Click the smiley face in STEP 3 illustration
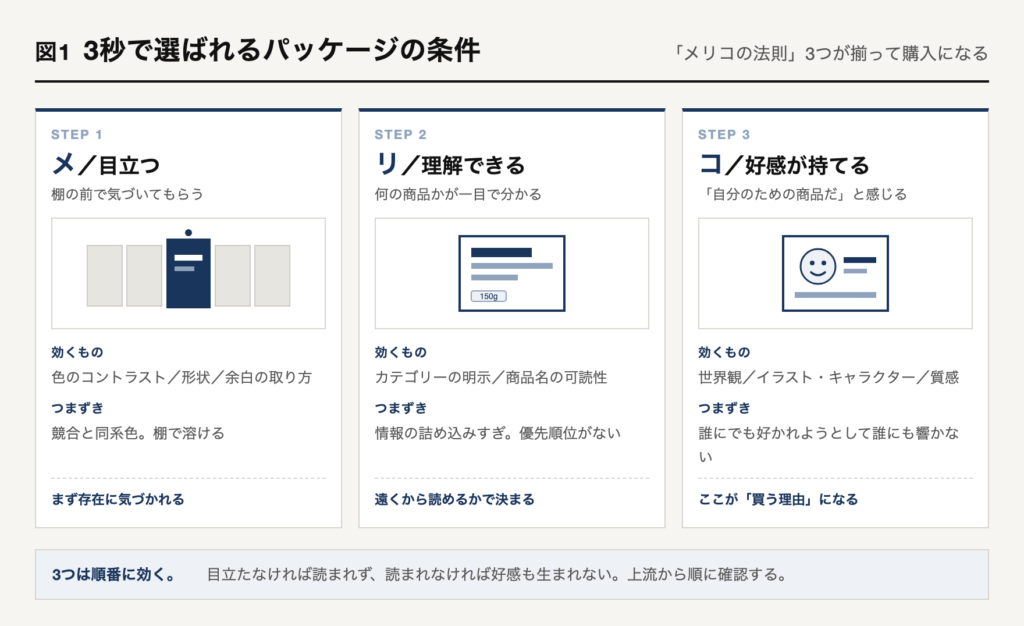 pyautogui.click(x=818, y=266)
